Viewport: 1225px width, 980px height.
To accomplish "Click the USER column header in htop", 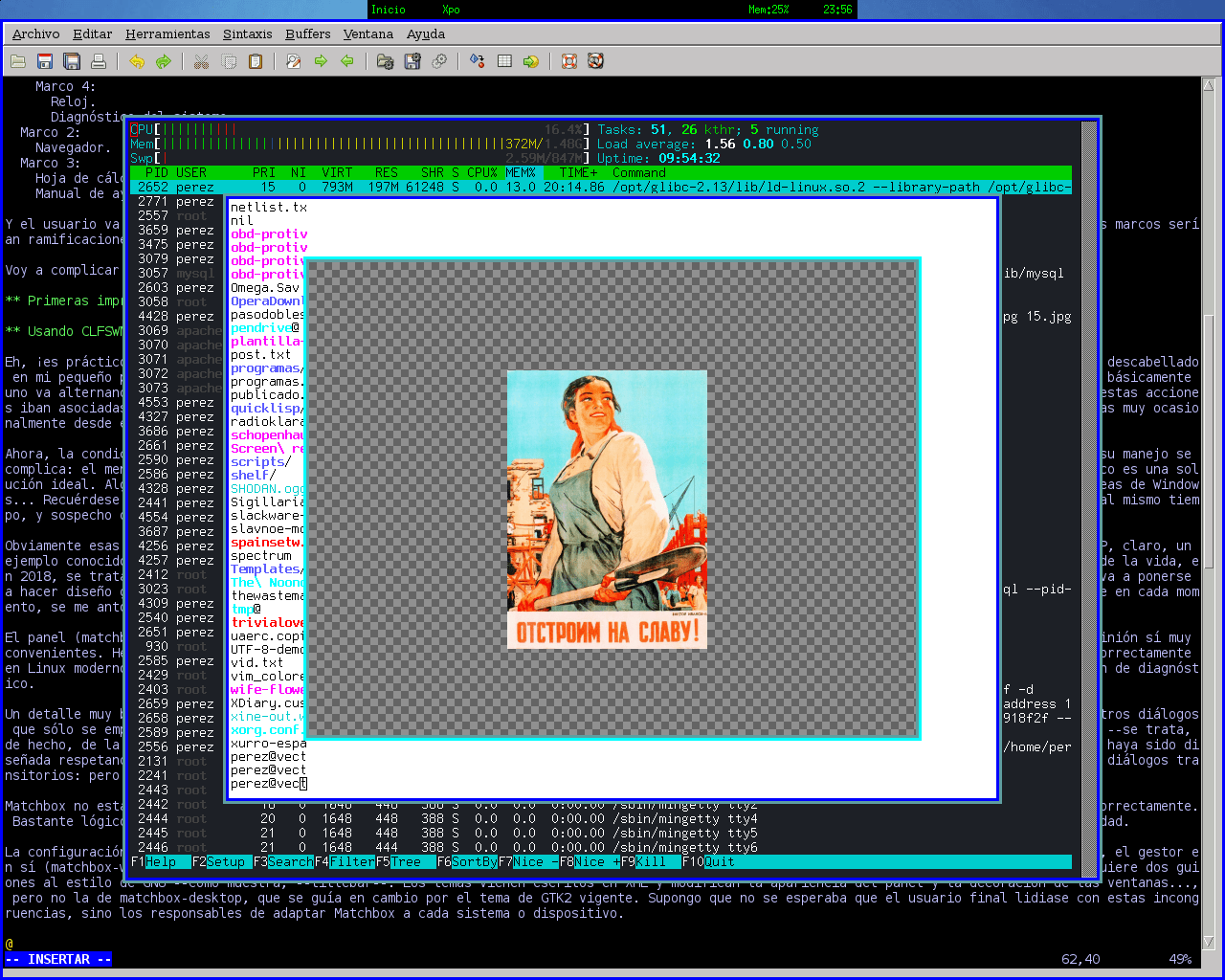I will [x=191, y=173].
